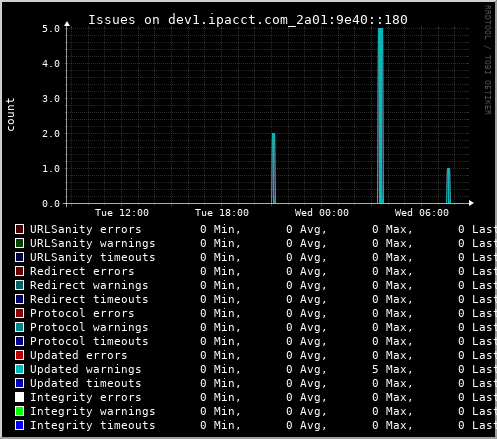Click the Redirect errors legend swatch

tap(19, 271)
